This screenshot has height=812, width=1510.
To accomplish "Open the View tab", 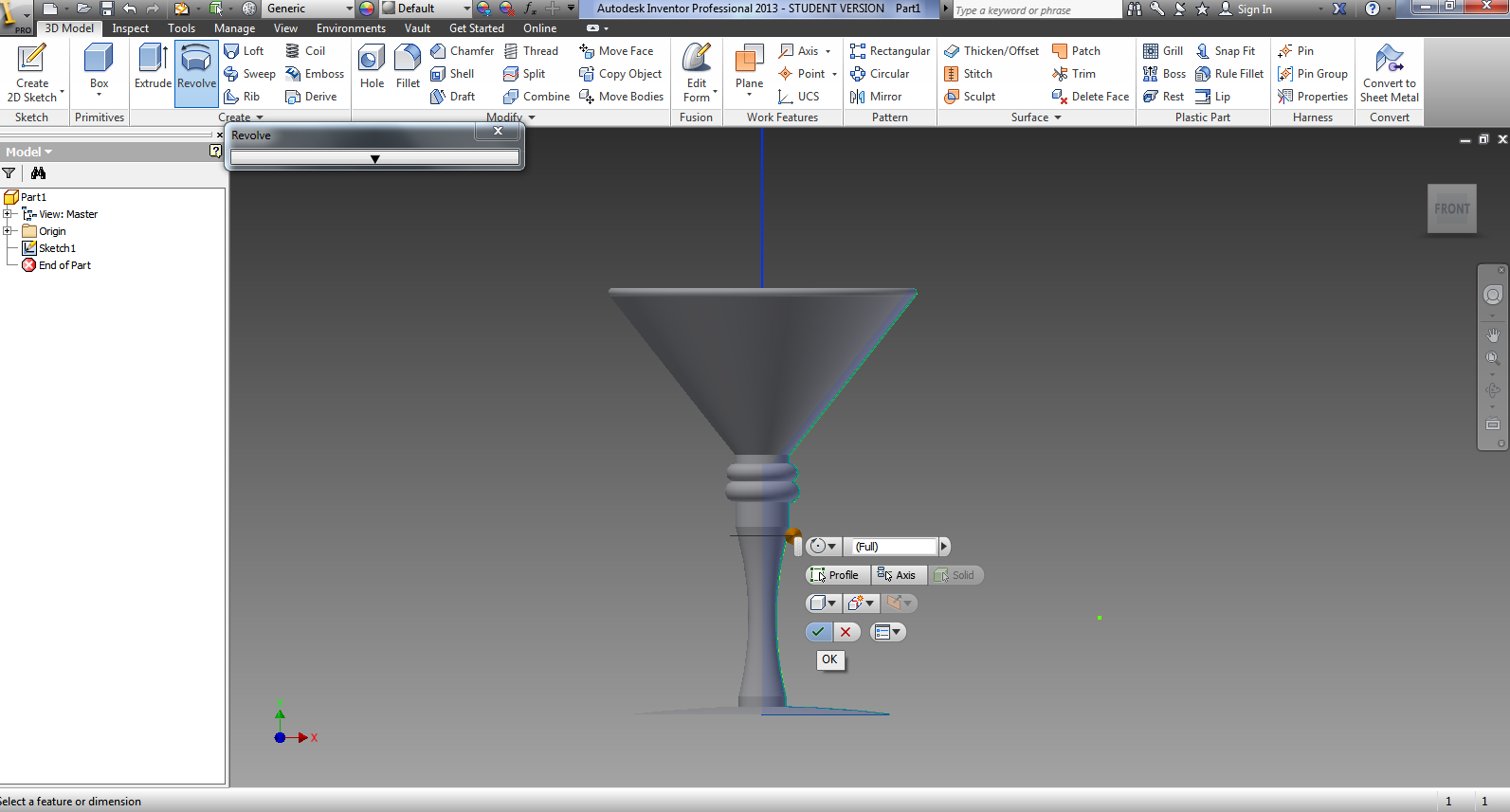I will coord(285,28).
